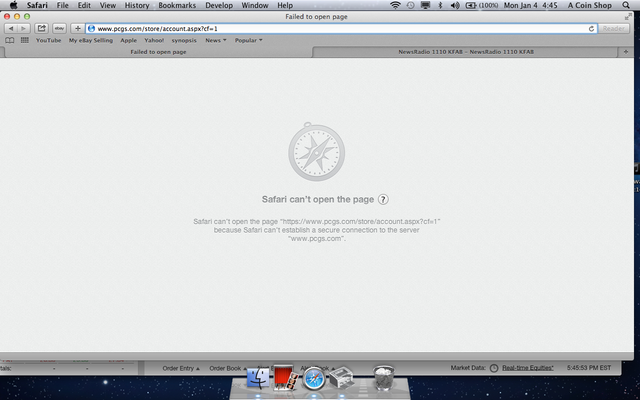Open the display mirroring menu bar icon
This screenshot has width=640, height=400.
click(x=425, y=5)
